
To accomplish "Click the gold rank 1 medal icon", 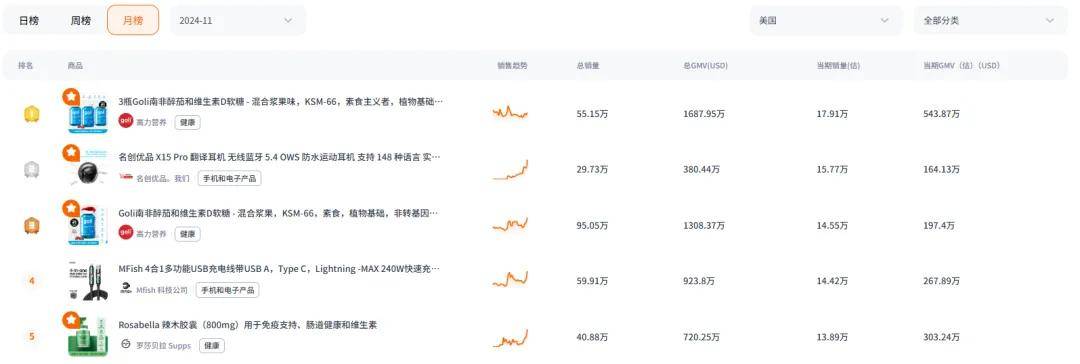I will coord(32,114).
